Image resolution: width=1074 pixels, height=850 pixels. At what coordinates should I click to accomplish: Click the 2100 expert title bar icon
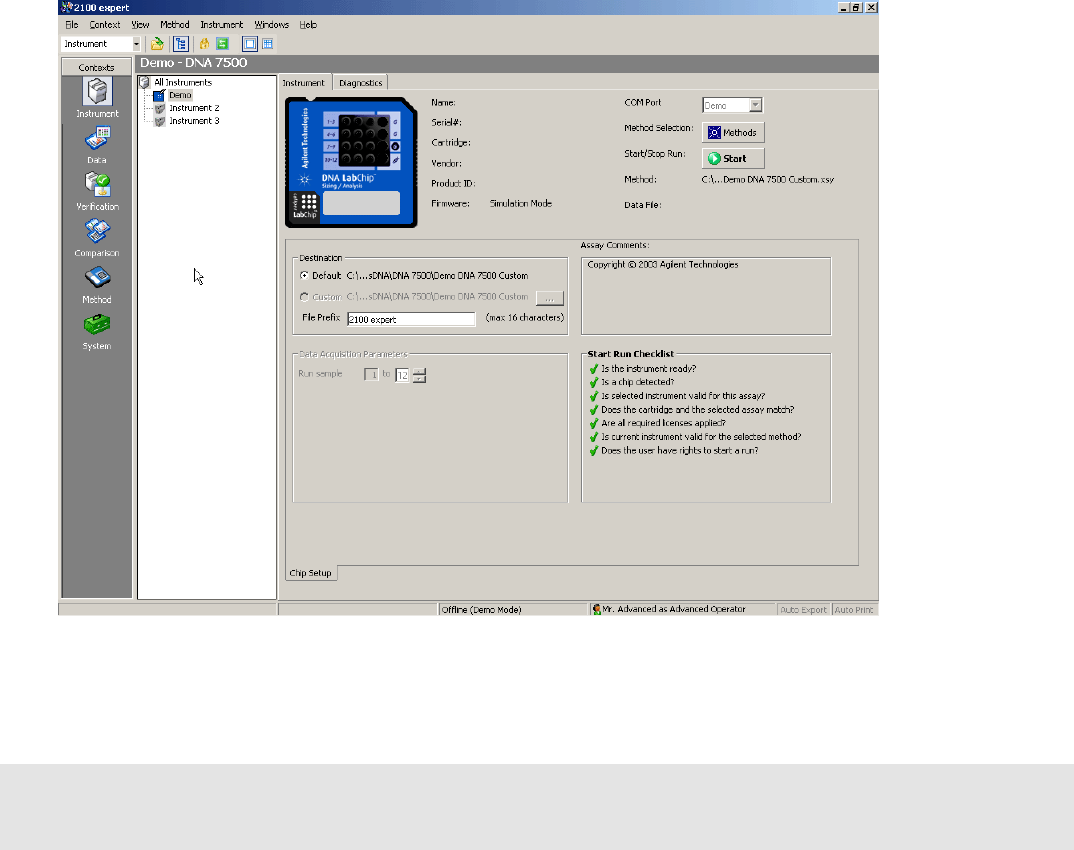coord(66,8)
